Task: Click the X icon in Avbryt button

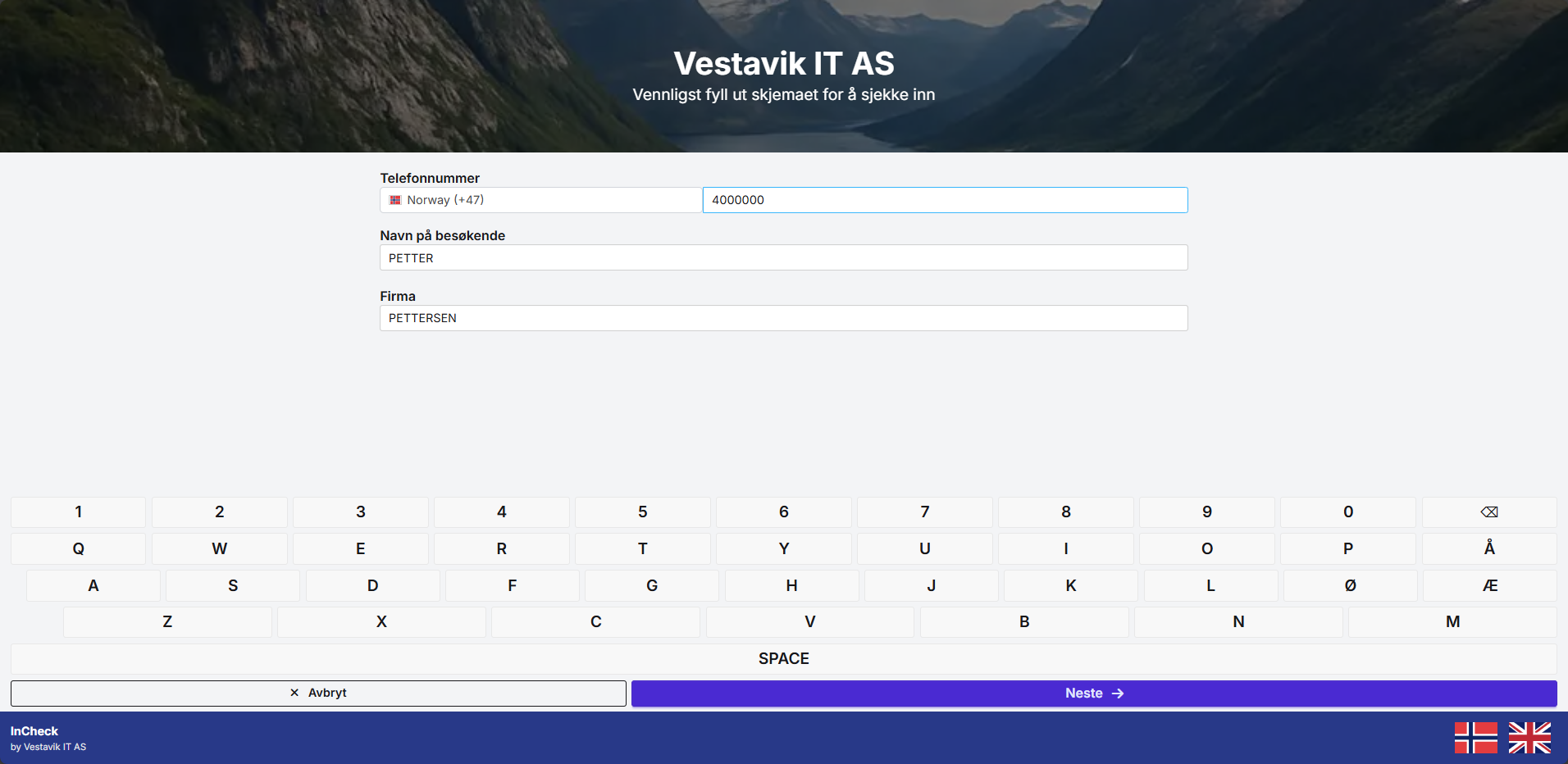Action: pyautogui.click(x=294, y=693)
